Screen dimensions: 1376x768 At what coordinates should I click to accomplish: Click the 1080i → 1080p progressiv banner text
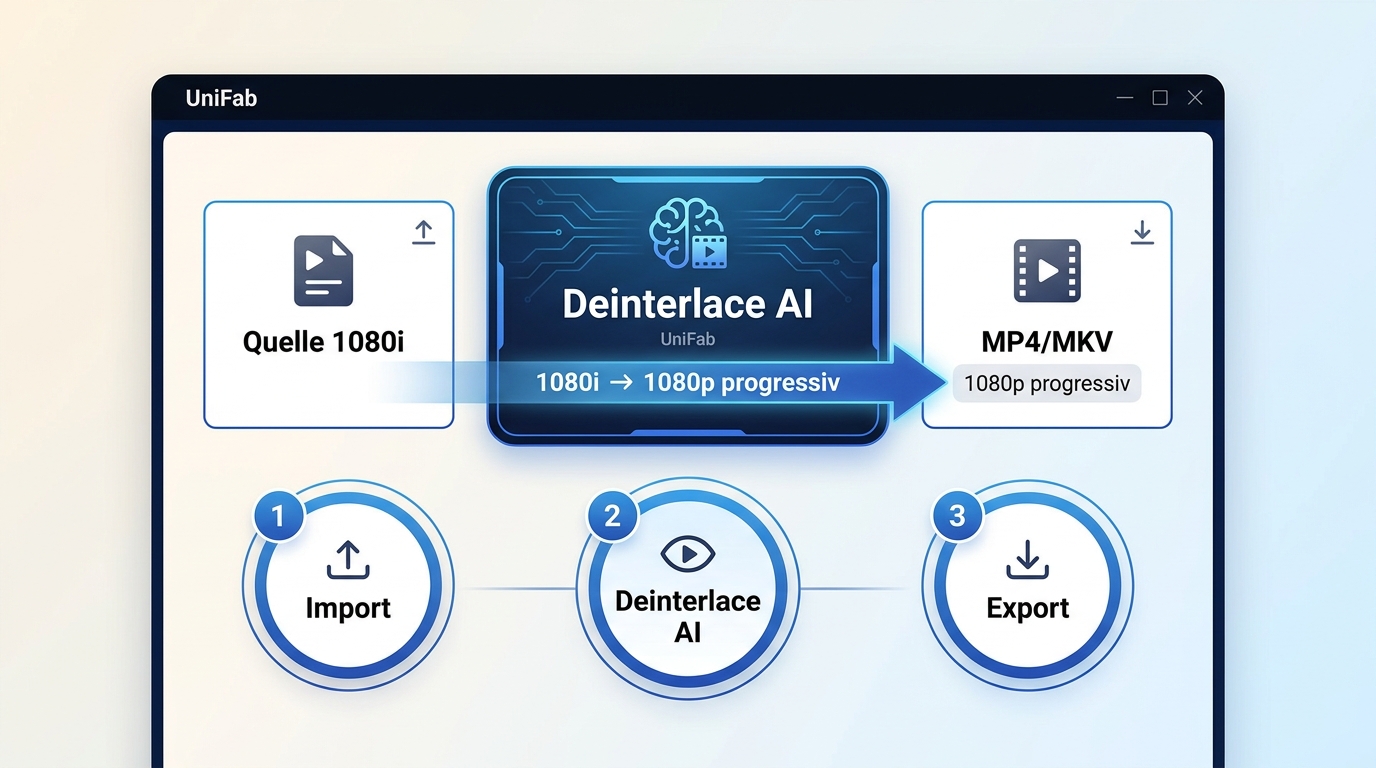[x=688, y=383]
